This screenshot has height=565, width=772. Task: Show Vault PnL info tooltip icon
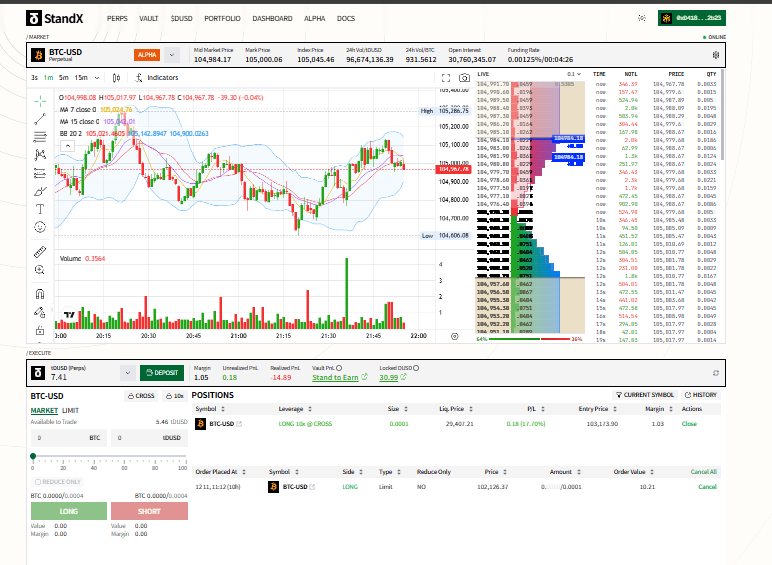(x=339, y=368)
